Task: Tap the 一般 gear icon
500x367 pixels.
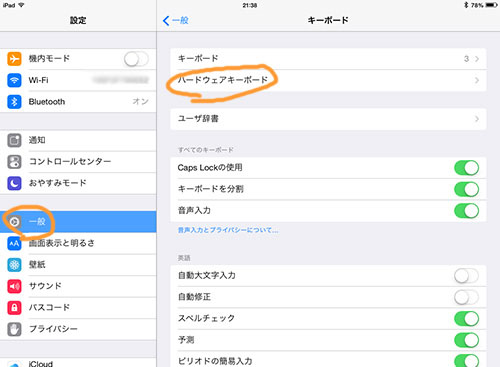Action: pos(14,222)
